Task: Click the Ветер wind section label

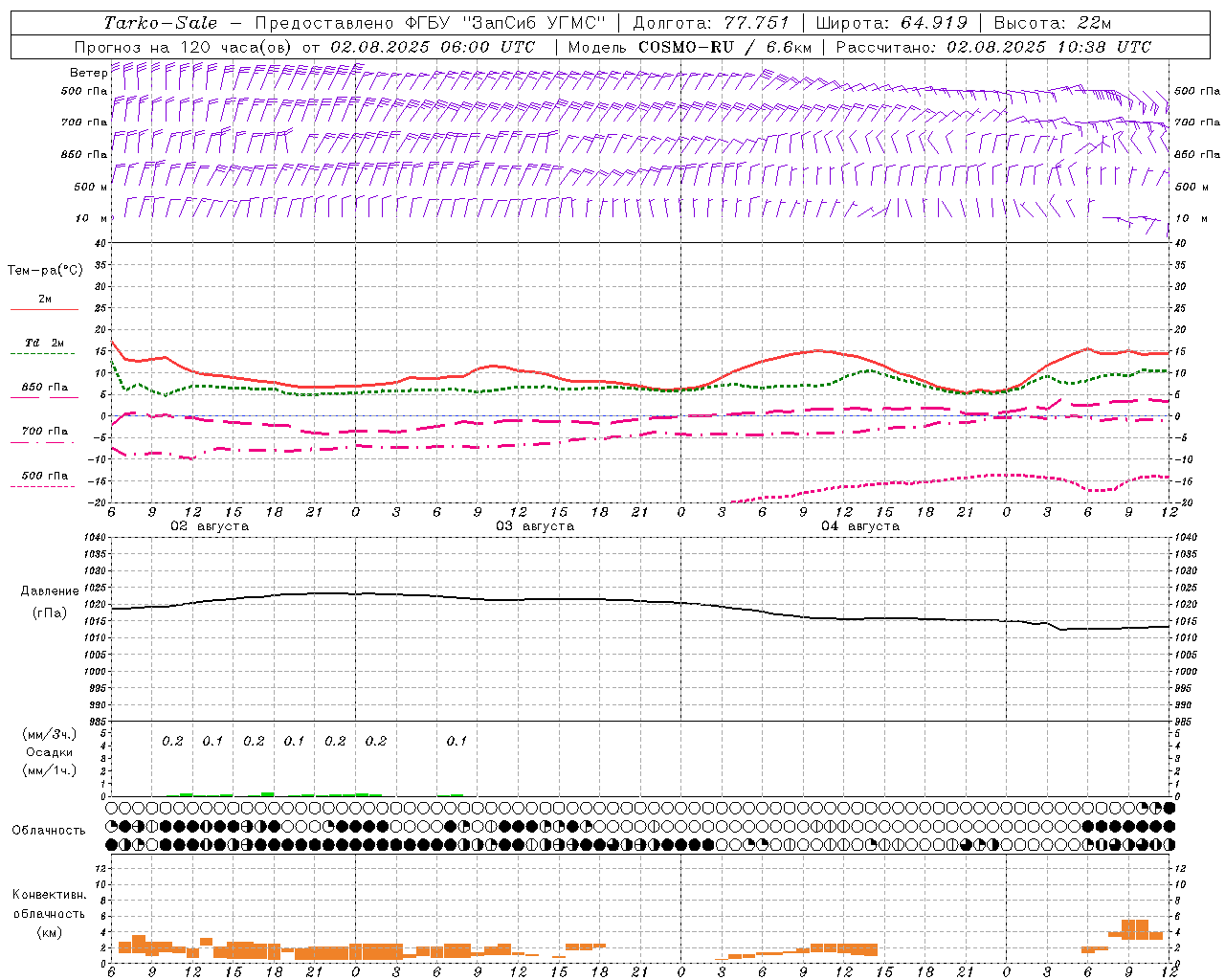Action: tap(88, 73)
